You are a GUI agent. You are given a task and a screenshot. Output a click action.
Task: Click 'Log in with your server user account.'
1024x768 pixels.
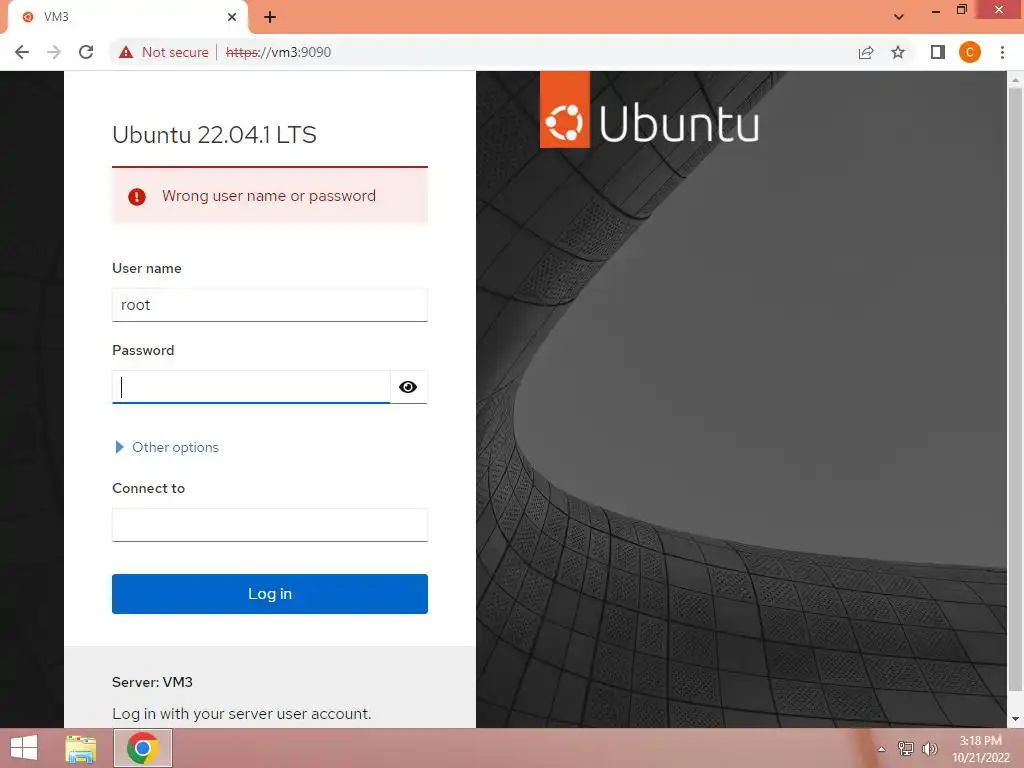pyautogui.click(x=242, y=714)
